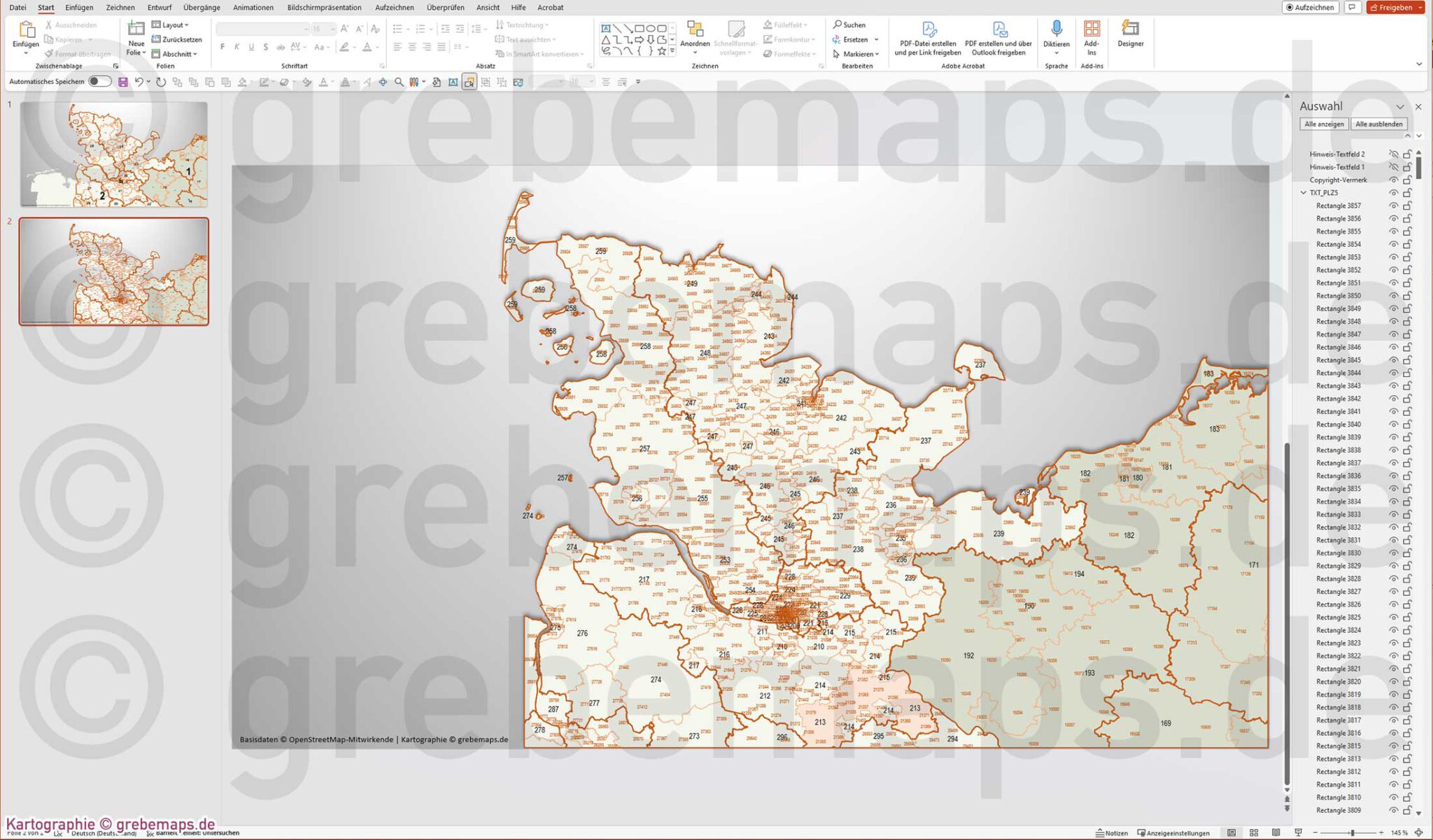Open Auswahl pane options chevron
This screenshot has width=1433, height=840.
(1400, 107)
